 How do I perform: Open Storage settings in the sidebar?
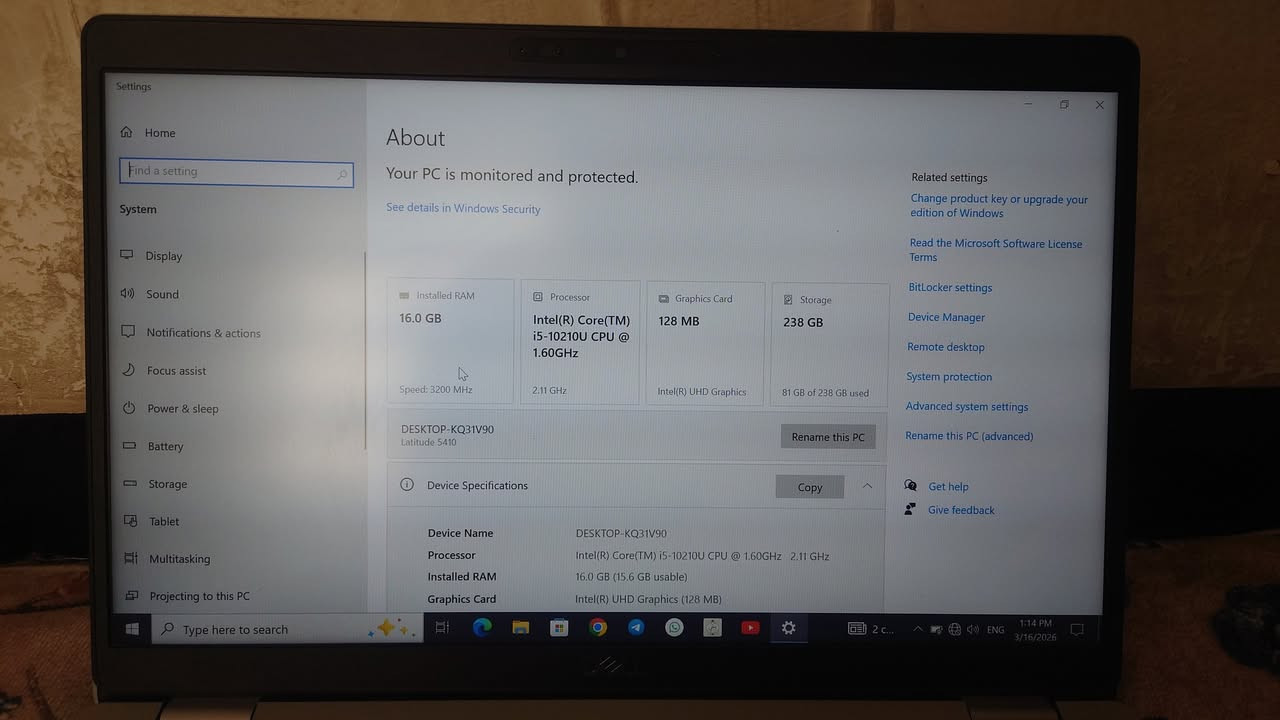click(x=167, y=484)
